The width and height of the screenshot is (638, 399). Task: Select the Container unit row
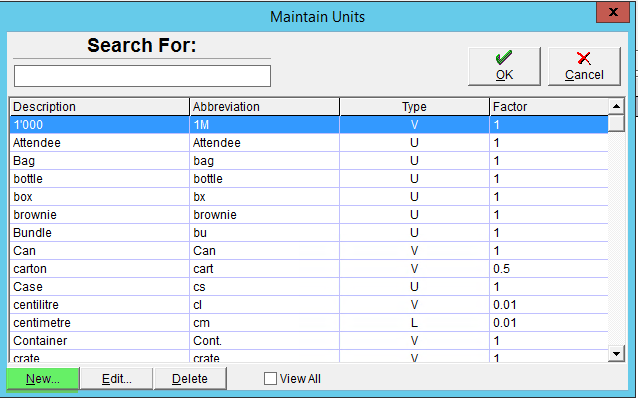click(x=309, y=340)
